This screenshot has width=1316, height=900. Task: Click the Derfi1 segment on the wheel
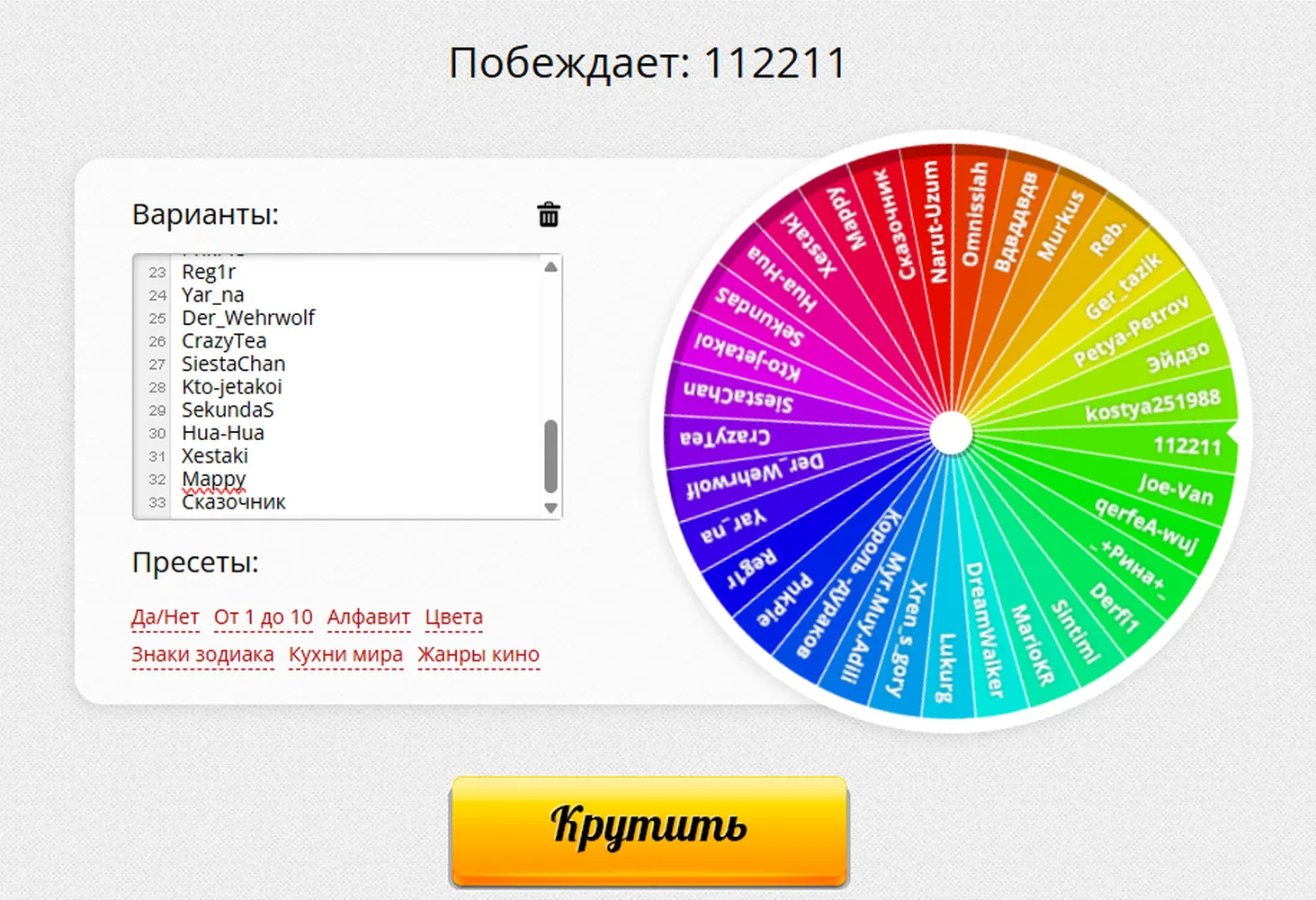click(x=1114, y=607)
